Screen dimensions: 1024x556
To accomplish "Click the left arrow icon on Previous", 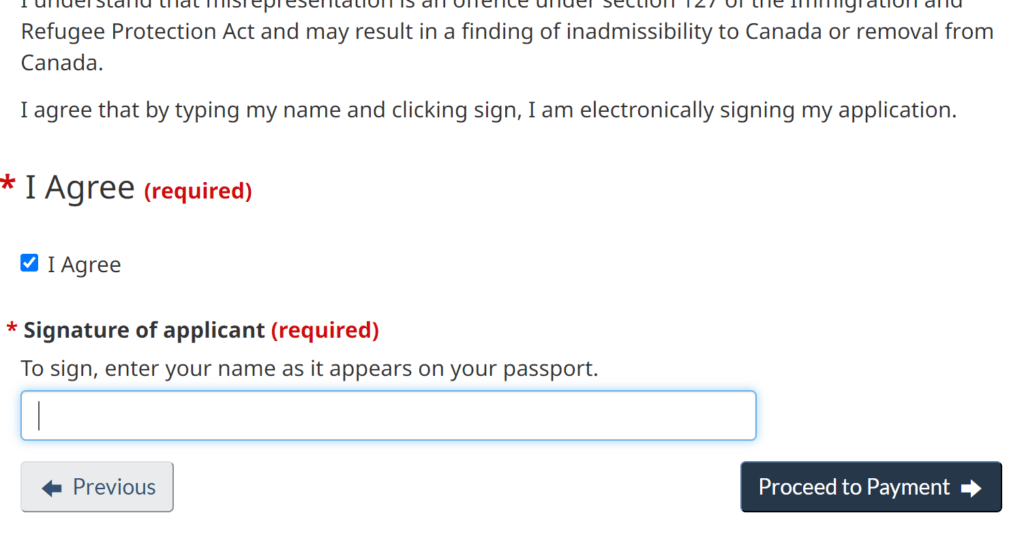I will [52, 488].
